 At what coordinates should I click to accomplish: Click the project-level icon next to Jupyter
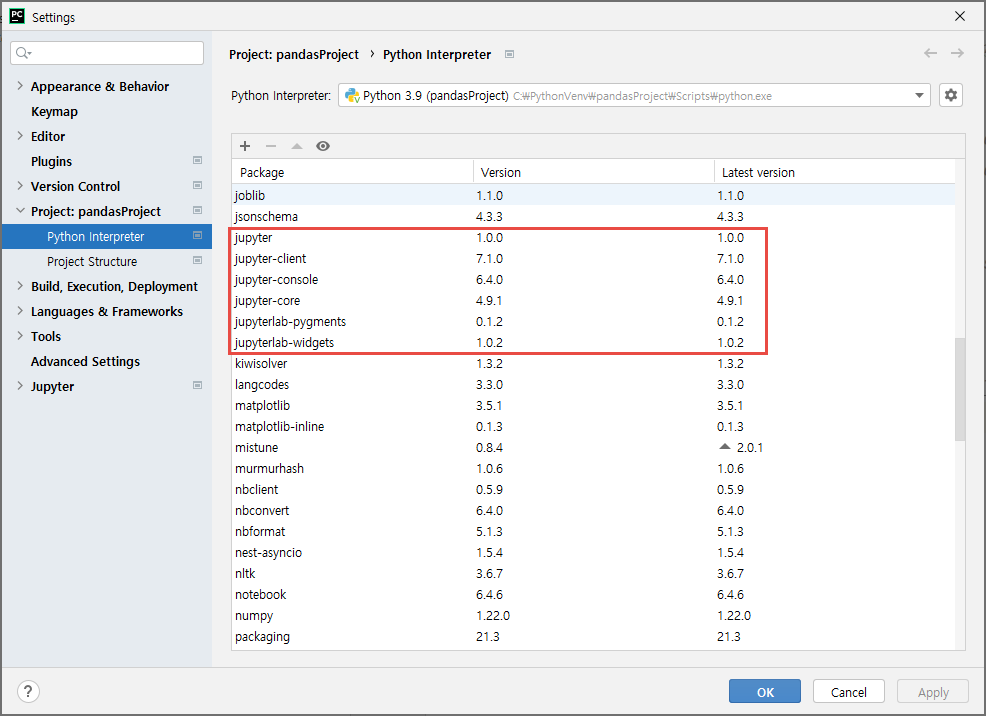tap(197, 385)
